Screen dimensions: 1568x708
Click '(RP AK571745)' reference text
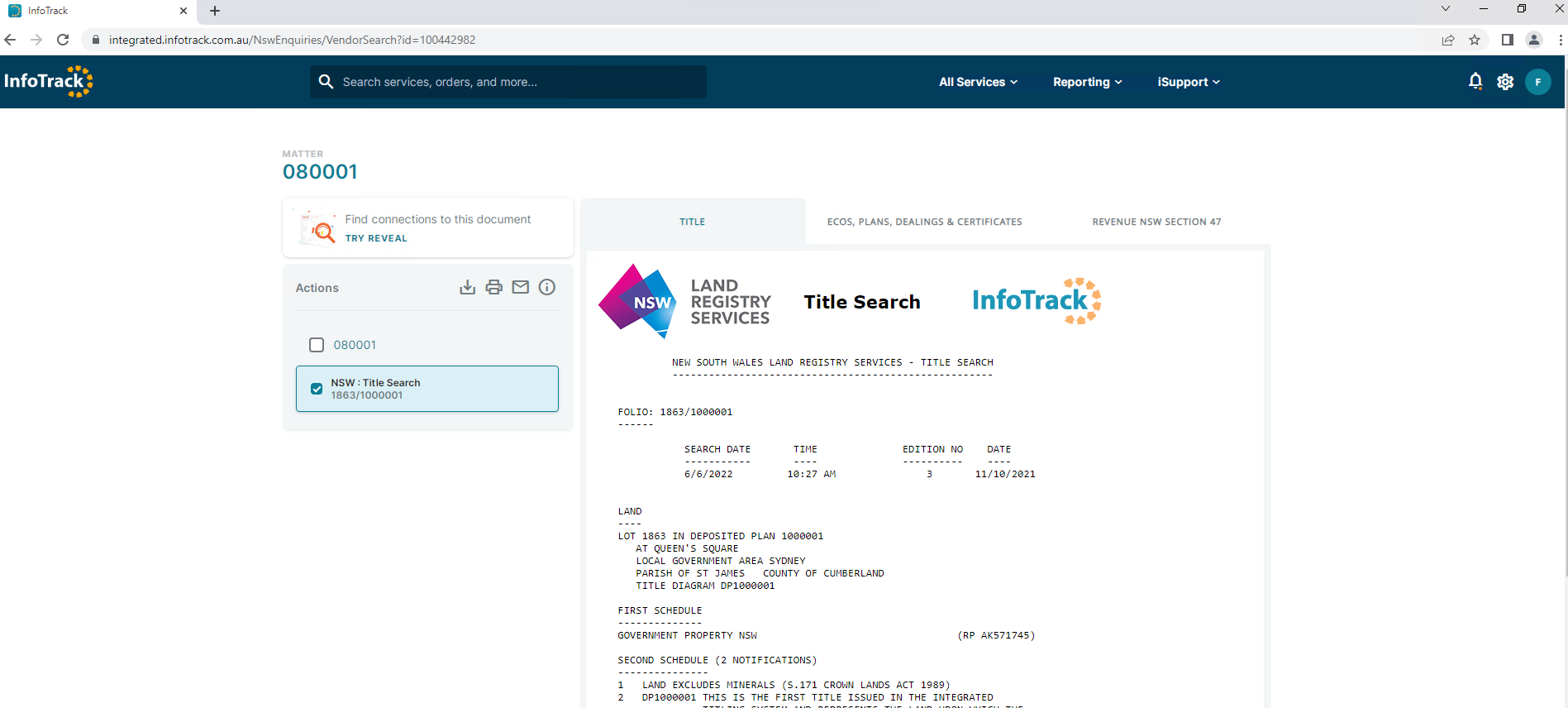996,635
